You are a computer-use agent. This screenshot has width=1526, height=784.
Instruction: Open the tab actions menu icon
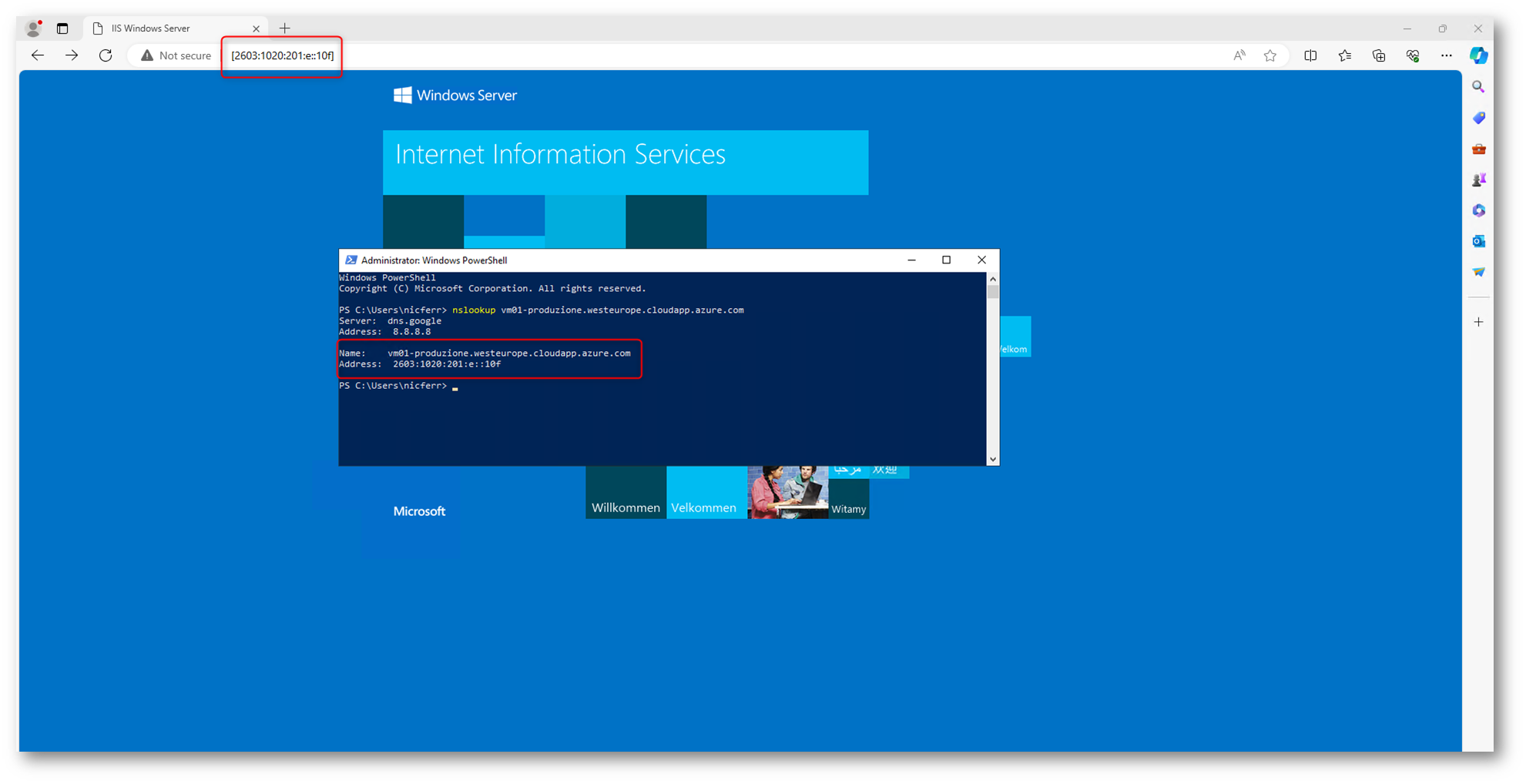[x=62, y=28]
